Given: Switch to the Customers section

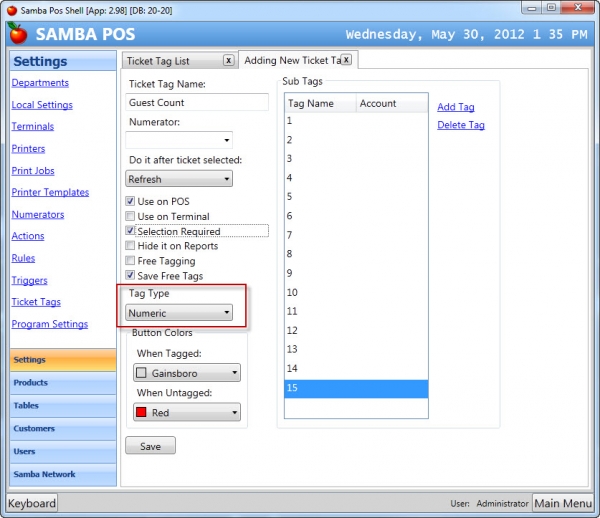Looking at the screenshot, I should (63, 428).
